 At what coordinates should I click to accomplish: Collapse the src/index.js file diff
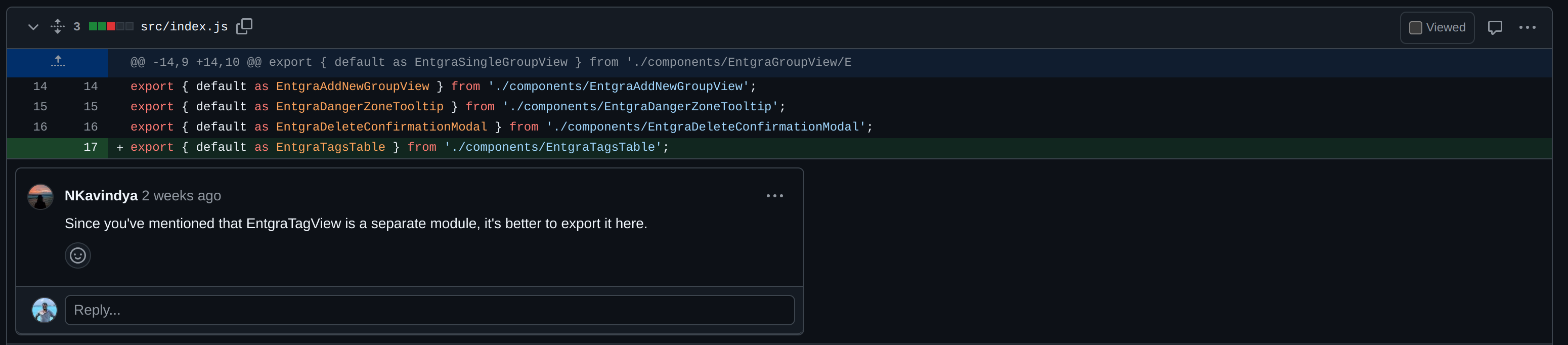(33, 27)
